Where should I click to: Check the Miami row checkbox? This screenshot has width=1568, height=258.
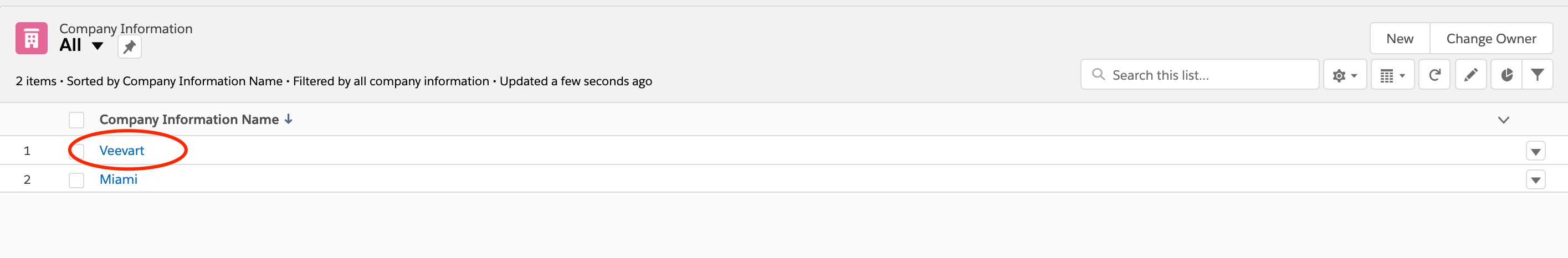coord(76,180)
